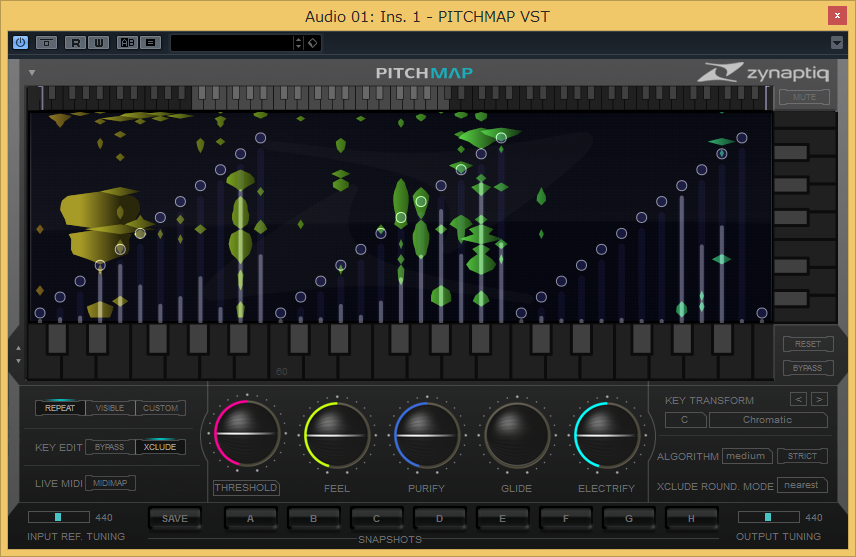This screenshot has height=557, width=856.
Task: Click the GLIDE knob
Action: (516, 435)
